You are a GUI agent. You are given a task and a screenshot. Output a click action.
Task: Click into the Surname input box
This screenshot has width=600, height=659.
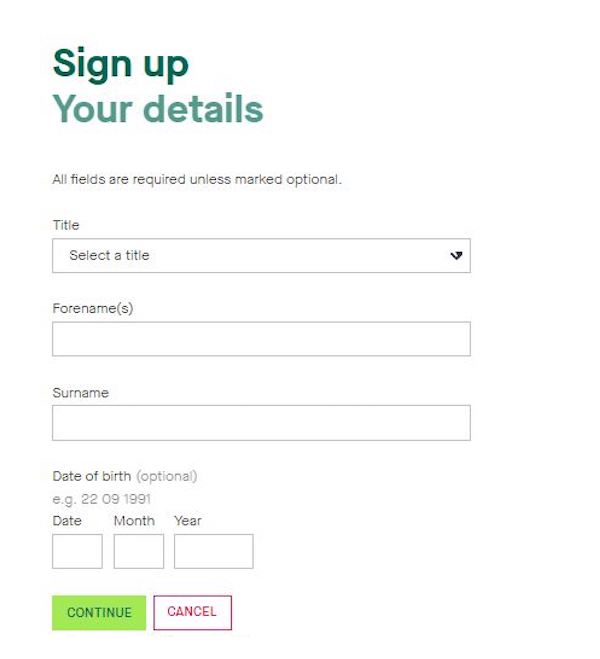261,423
